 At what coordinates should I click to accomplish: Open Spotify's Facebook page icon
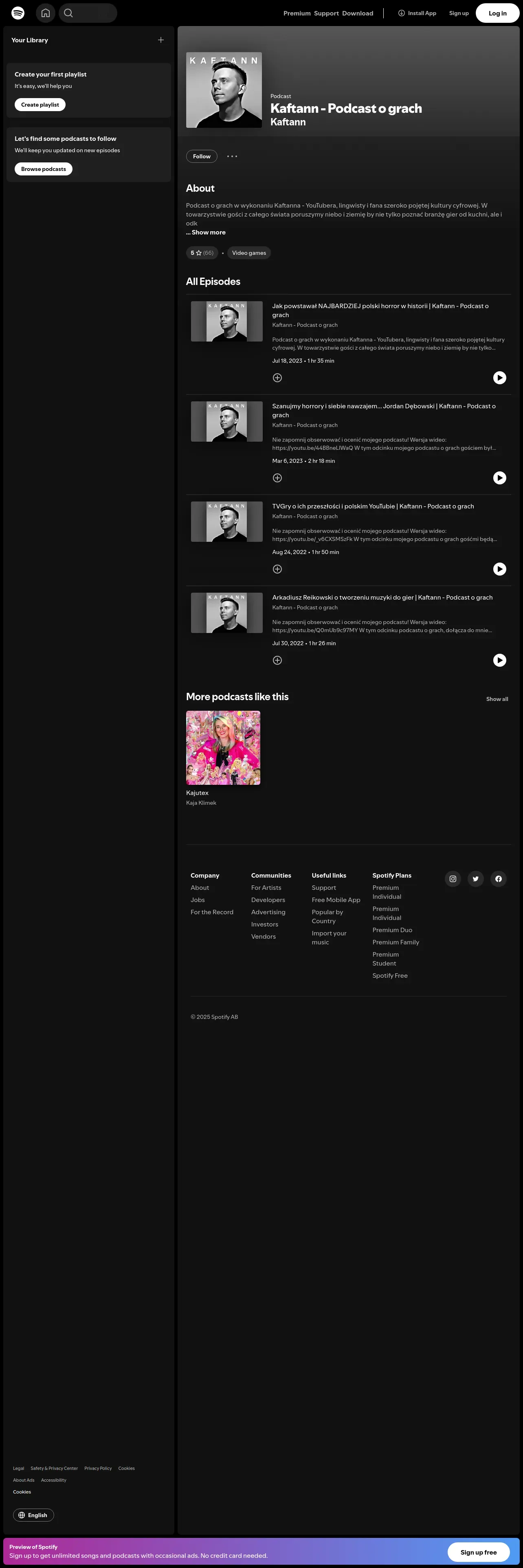499,879
